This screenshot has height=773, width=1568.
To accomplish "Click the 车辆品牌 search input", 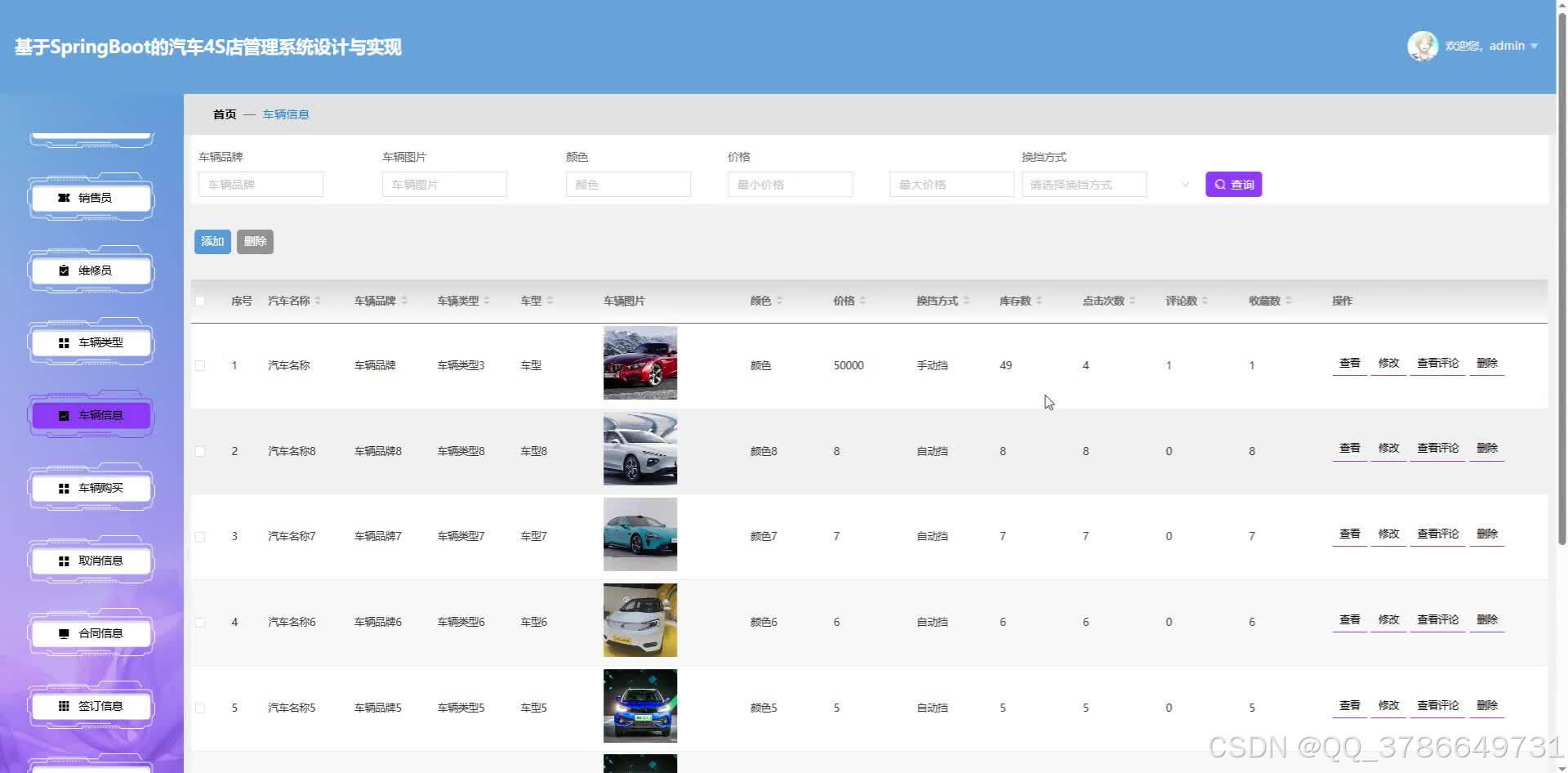I will (261, 185).
